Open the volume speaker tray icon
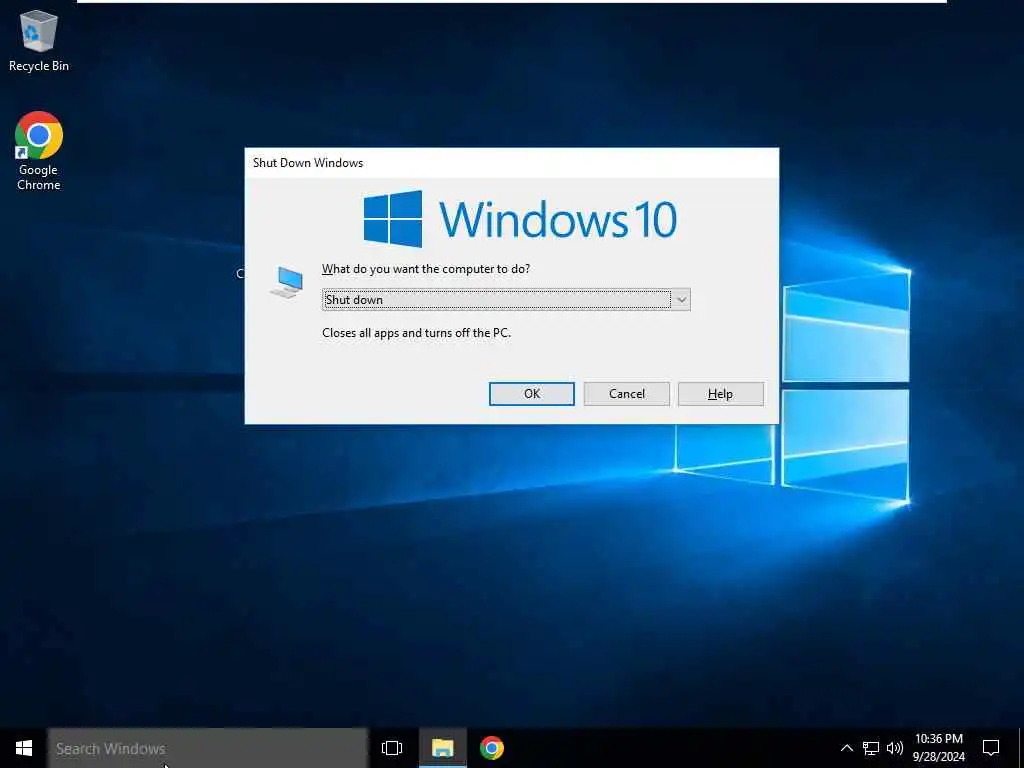1024x768 pixels. pyautogui.click(x=895, y=748)
